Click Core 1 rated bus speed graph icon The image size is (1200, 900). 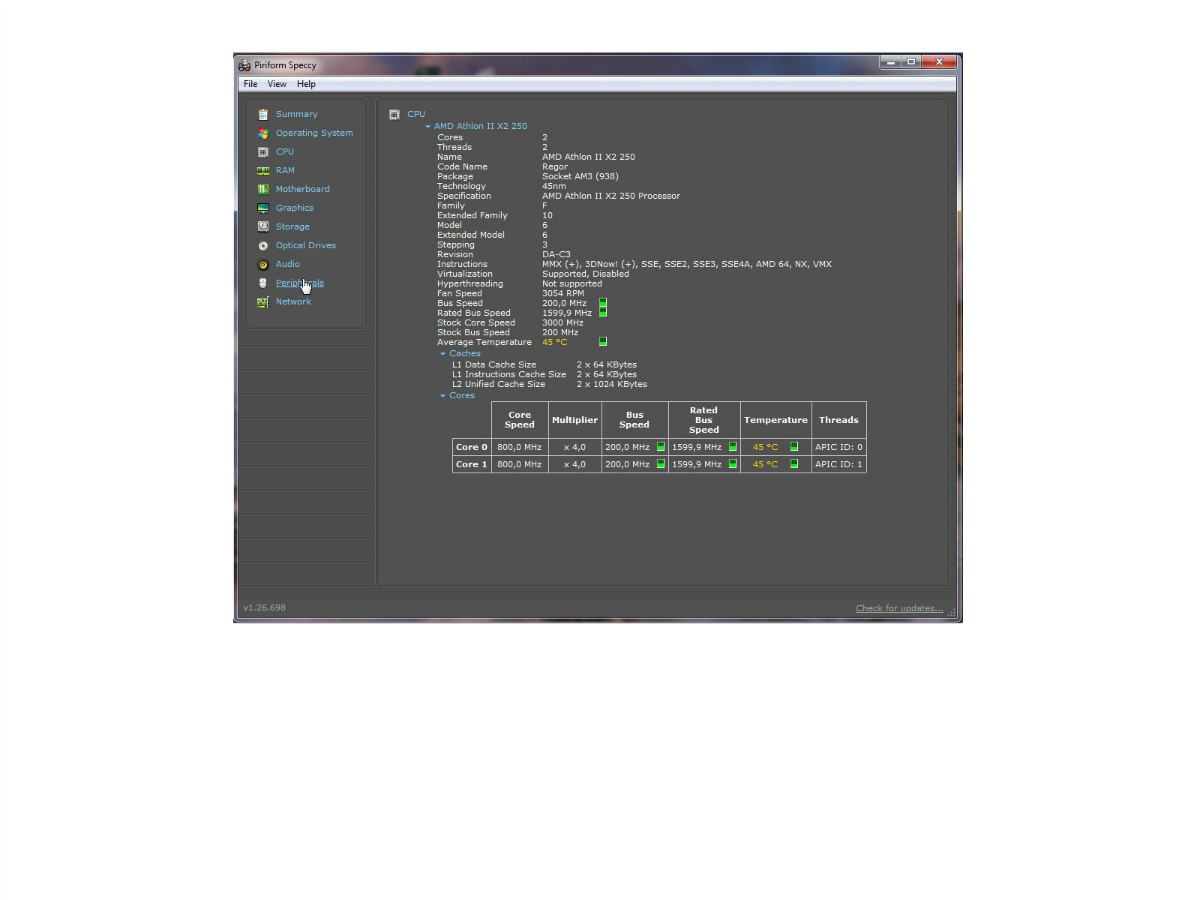click(732, 464)
